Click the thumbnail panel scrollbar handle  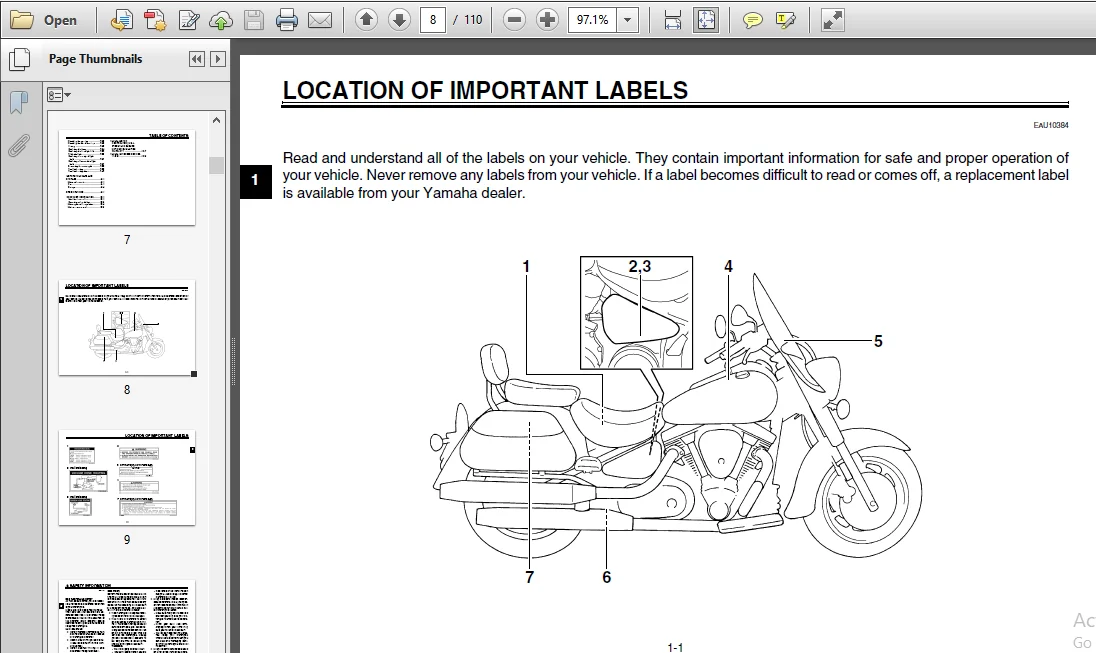tap(217, 165)
